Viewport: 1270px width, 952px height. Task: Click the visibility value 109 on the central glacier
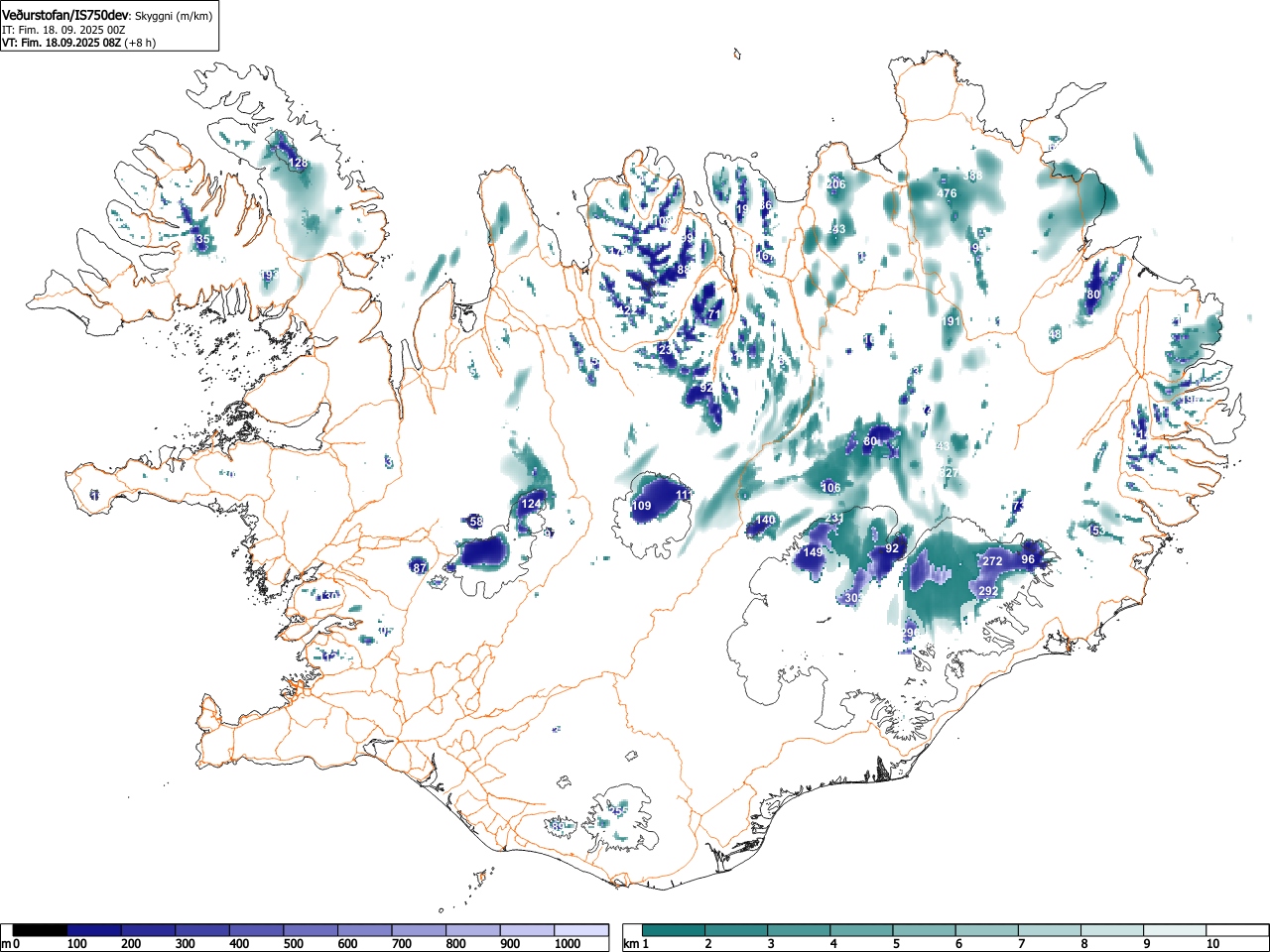point(642,506)
